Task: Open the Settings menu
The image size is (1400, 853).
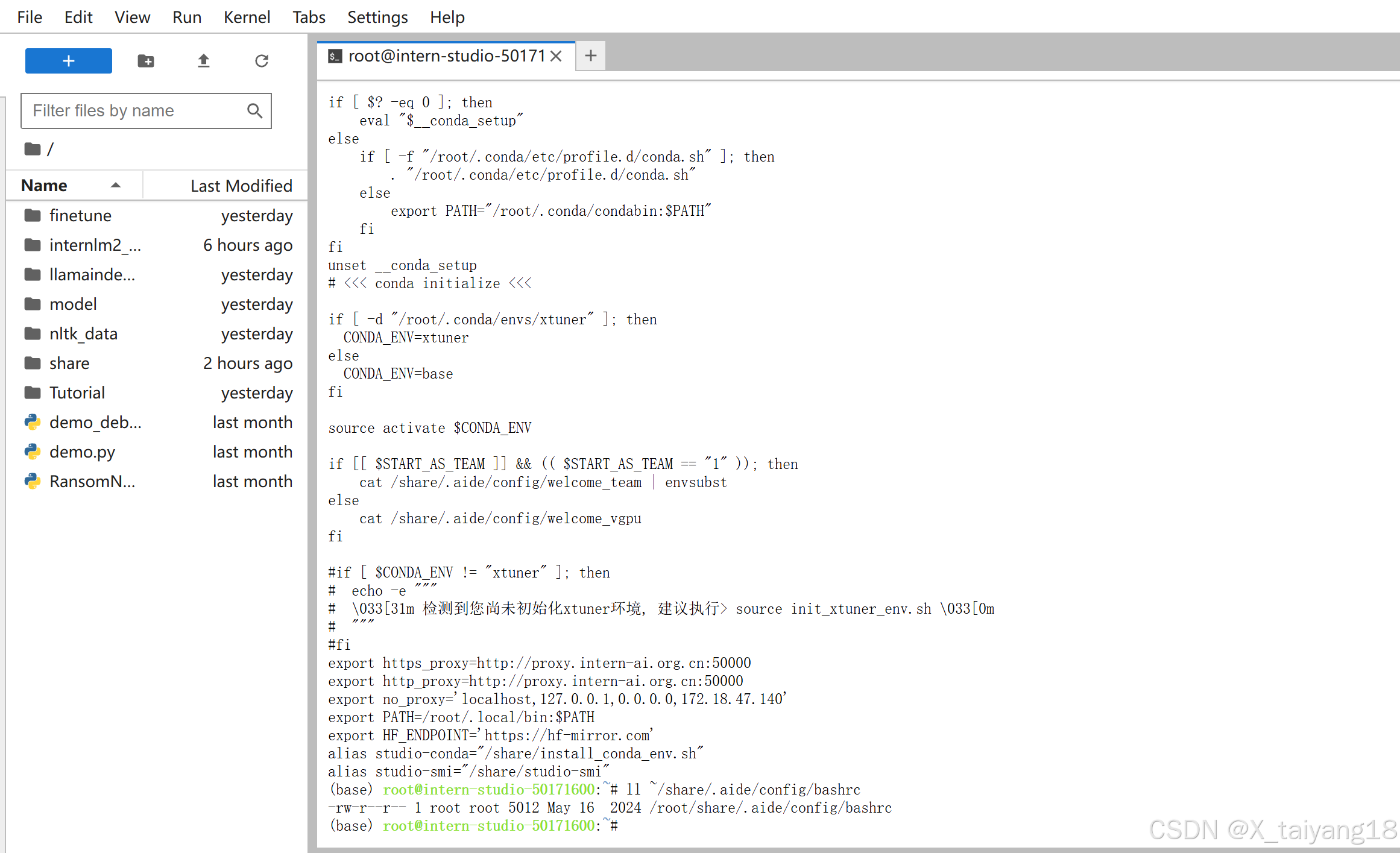Action: click(x=377, y=17)
